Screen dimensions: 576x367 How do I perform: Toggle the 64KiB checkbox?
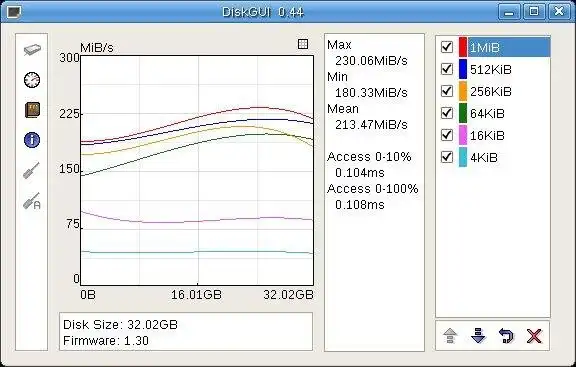(x=447, y=113)
